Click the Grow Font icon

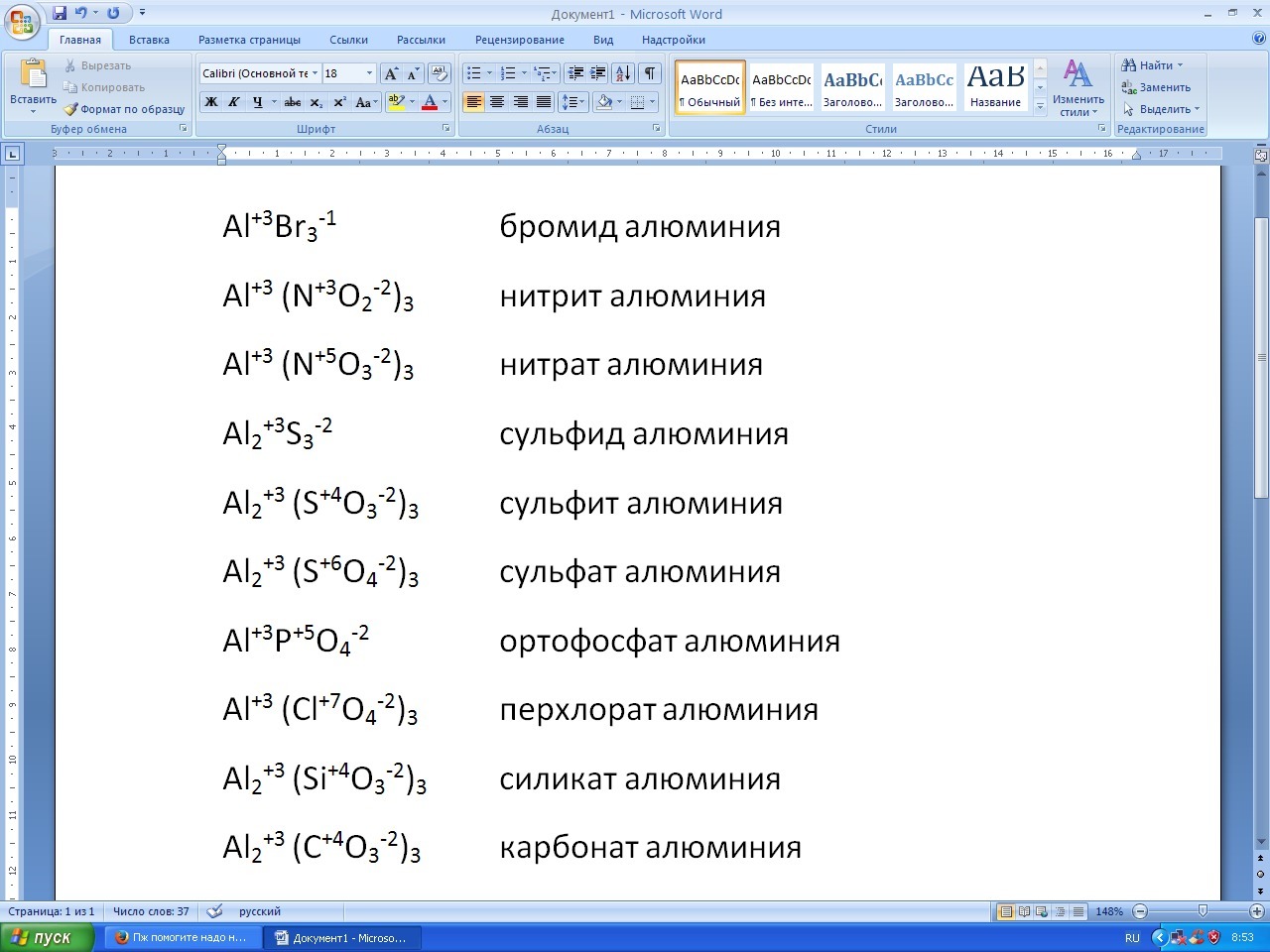click(x=391, y=73)
